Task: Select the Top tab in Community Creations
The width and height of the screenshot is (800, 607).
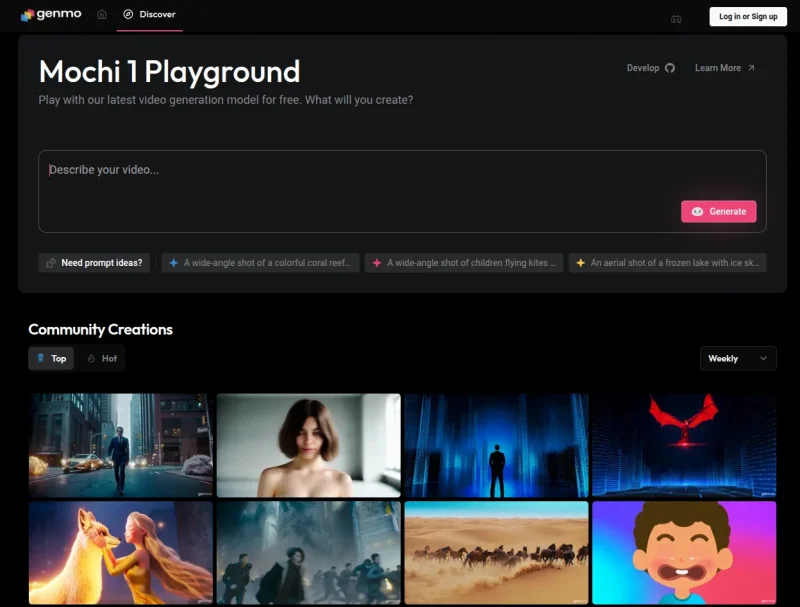Action: click(51, 359)
